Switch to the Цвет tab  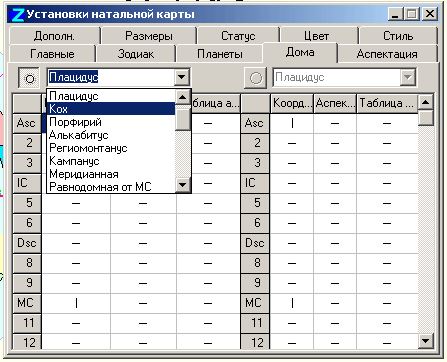point(316,35)
